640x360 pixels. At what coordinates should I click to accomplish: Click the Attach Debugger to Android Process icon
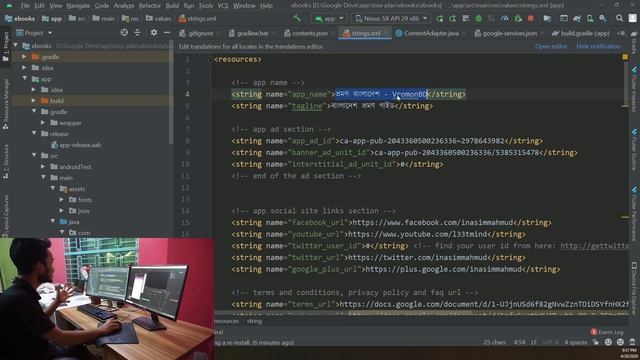pyautogui.click(x=518, y=18)
